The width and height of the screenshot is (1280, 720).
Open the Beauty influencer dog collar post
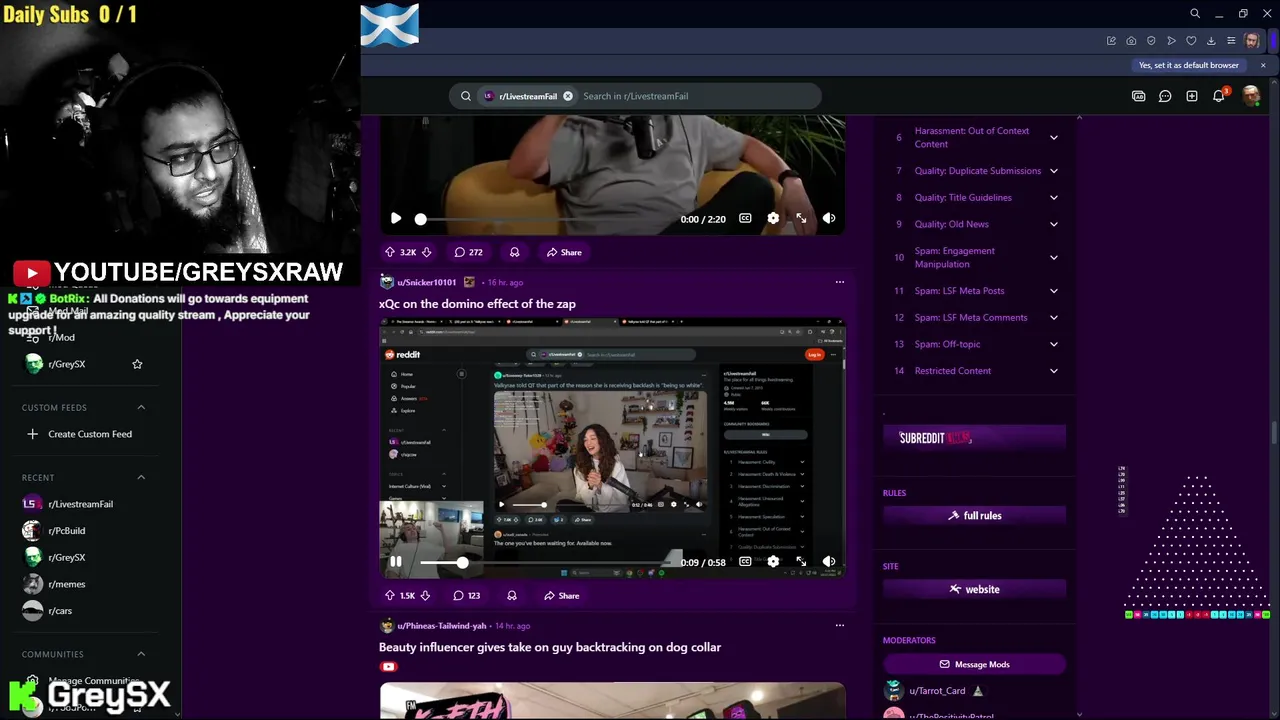coord(550,647)
